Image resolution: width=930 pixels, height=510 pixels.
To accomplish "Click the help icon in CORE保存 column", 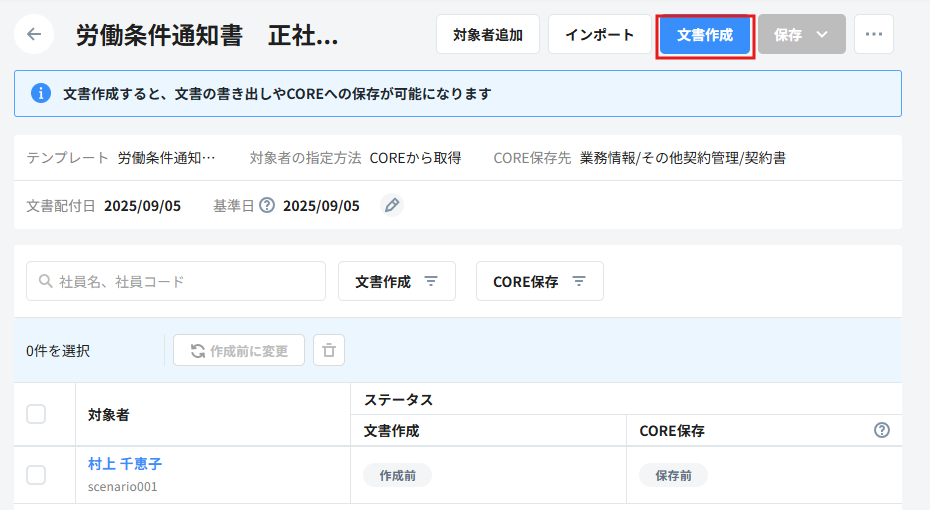I will coord(881,430).
